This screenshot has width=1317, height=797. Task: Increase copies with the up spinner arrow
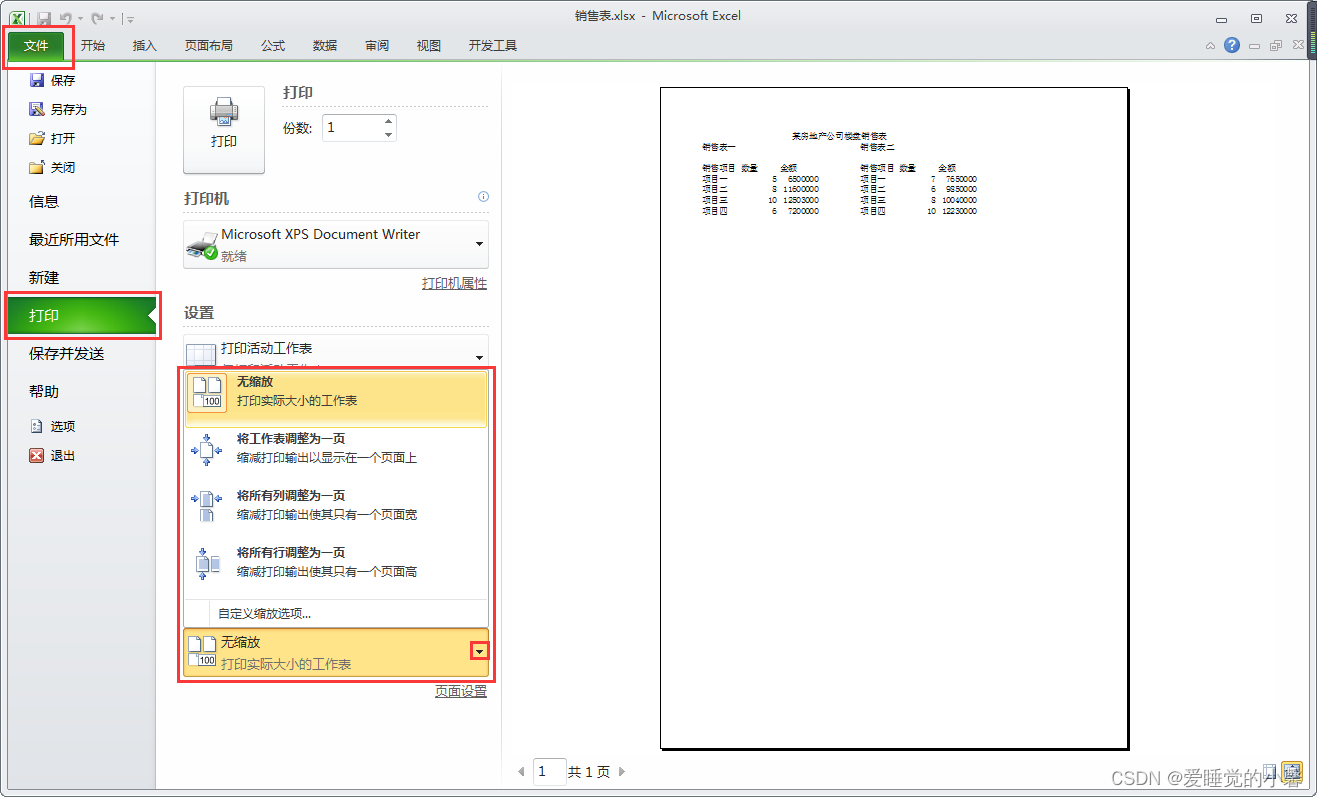tap(389, 121)
